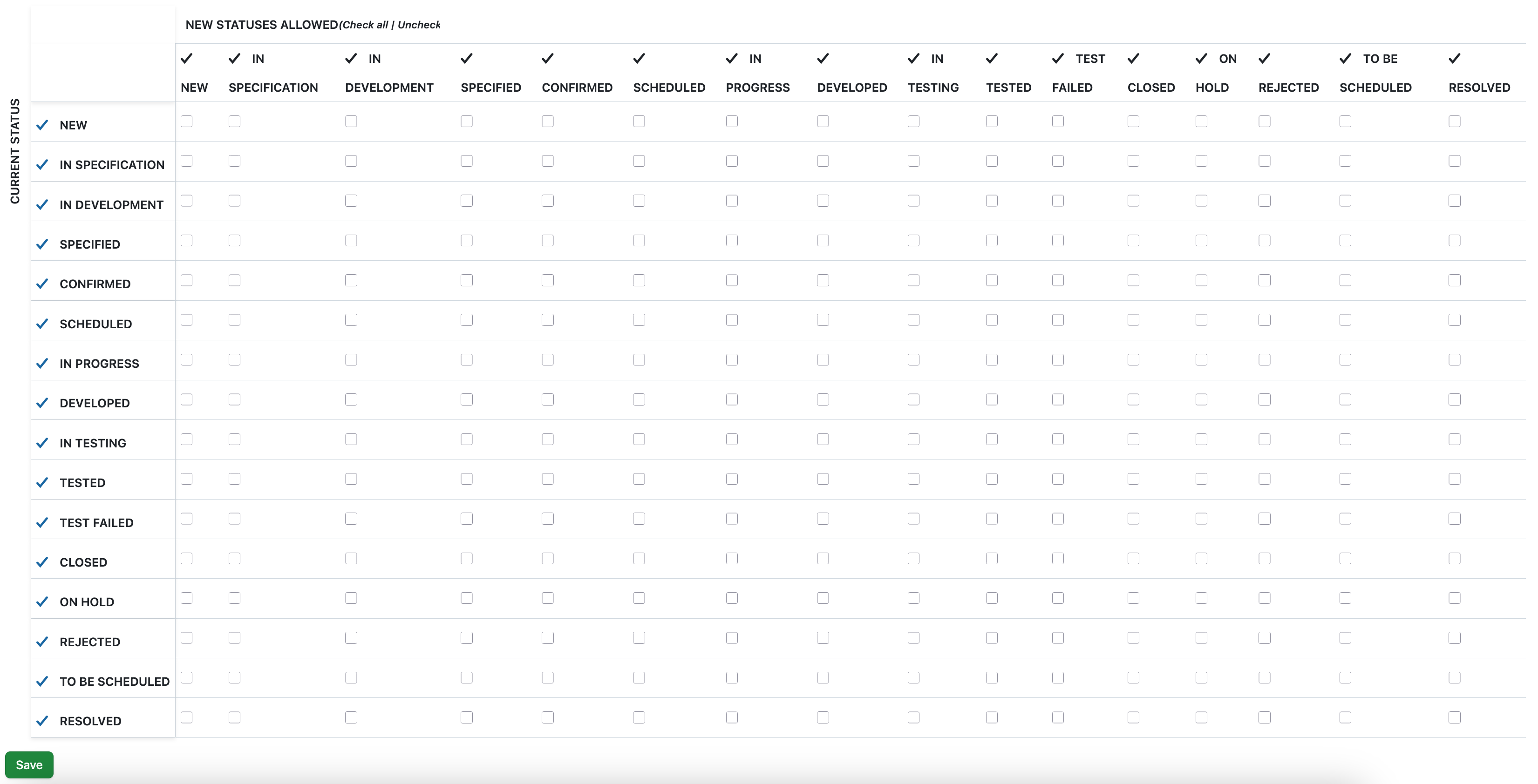Viewport: 1538px width, 784px height.
Task: Click the checkmark icon above the ON HOLD column
Action: click(x=1201, y=59)
